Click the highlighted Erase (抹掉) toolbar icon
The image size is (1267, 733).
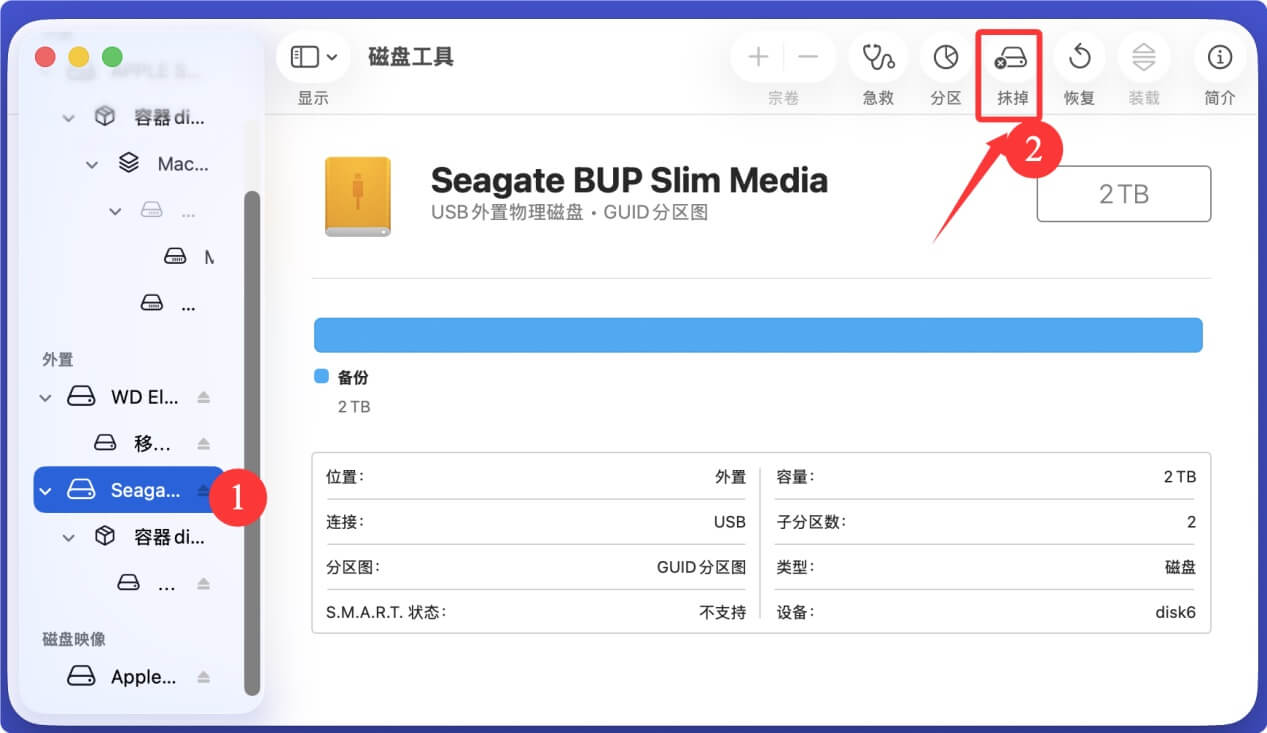point(1008,57)
